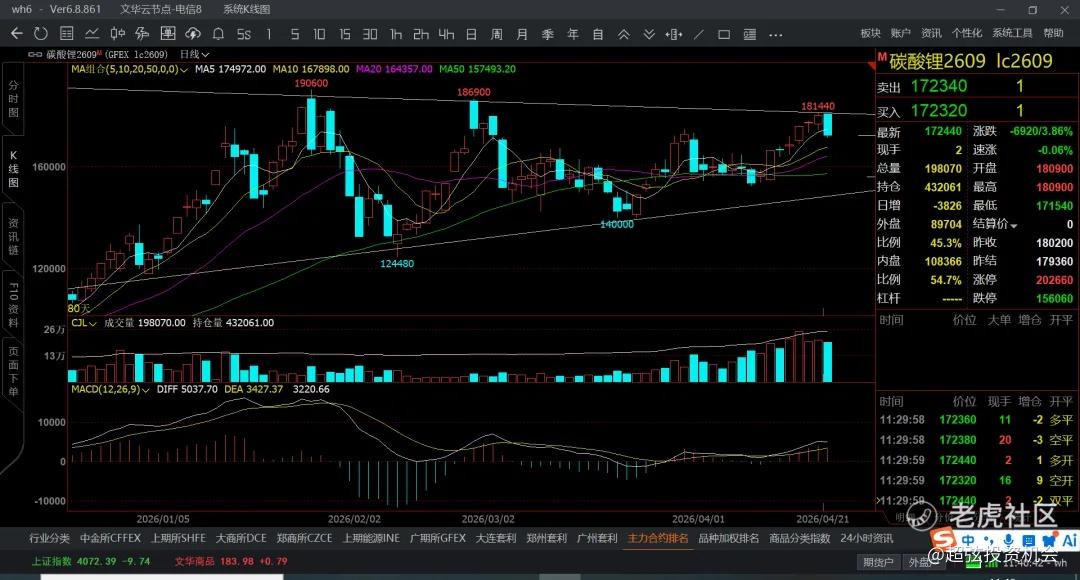This screenshot has width=1080, height=580.
Task: Open the alert bell icon
Action: coord(218,34)
